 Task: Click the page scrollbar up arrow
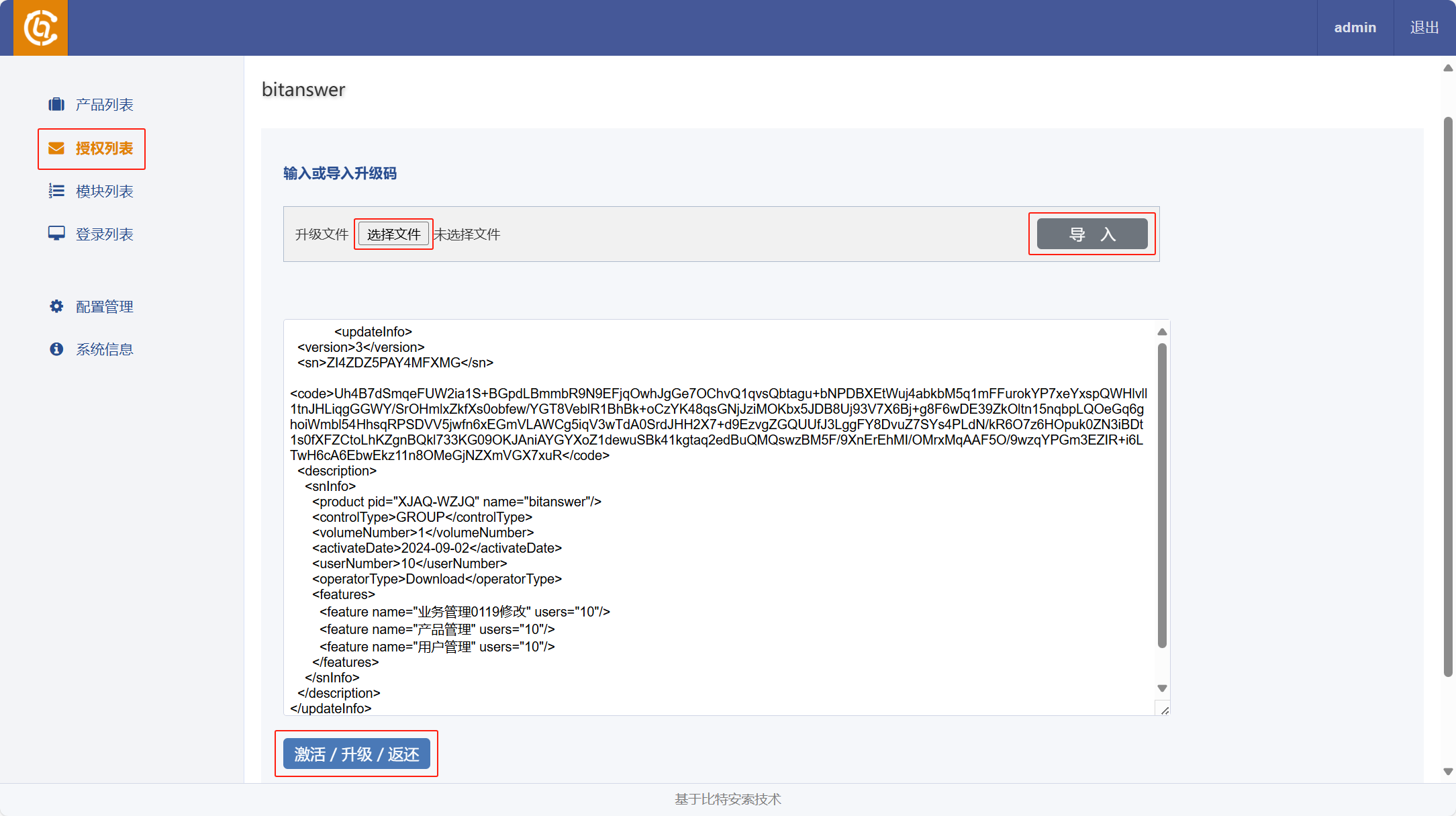[1448, 68]
